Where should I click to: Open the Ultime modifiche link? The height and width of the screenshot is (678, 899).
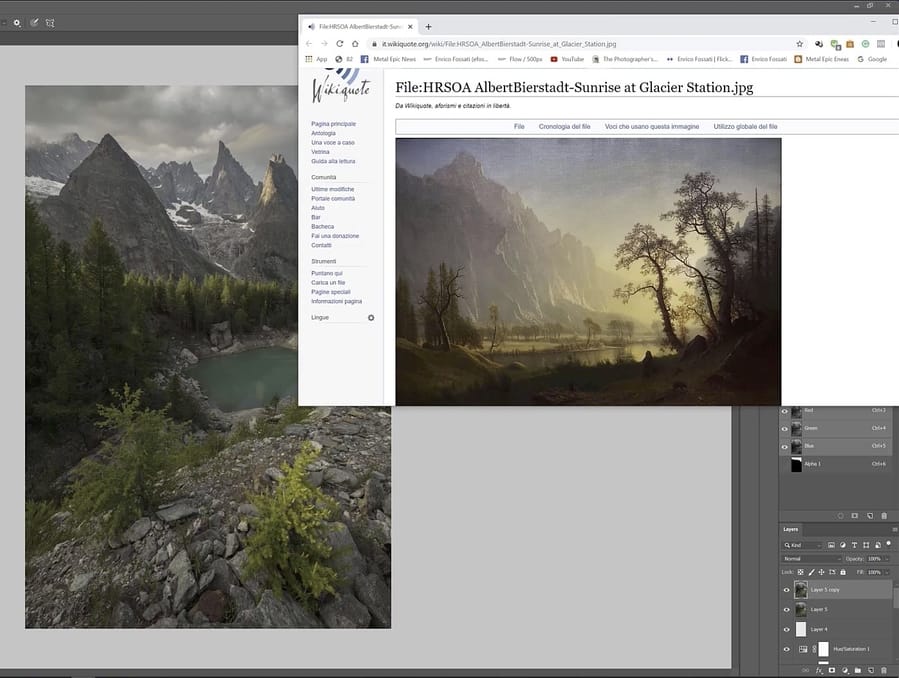coord(333,189)
